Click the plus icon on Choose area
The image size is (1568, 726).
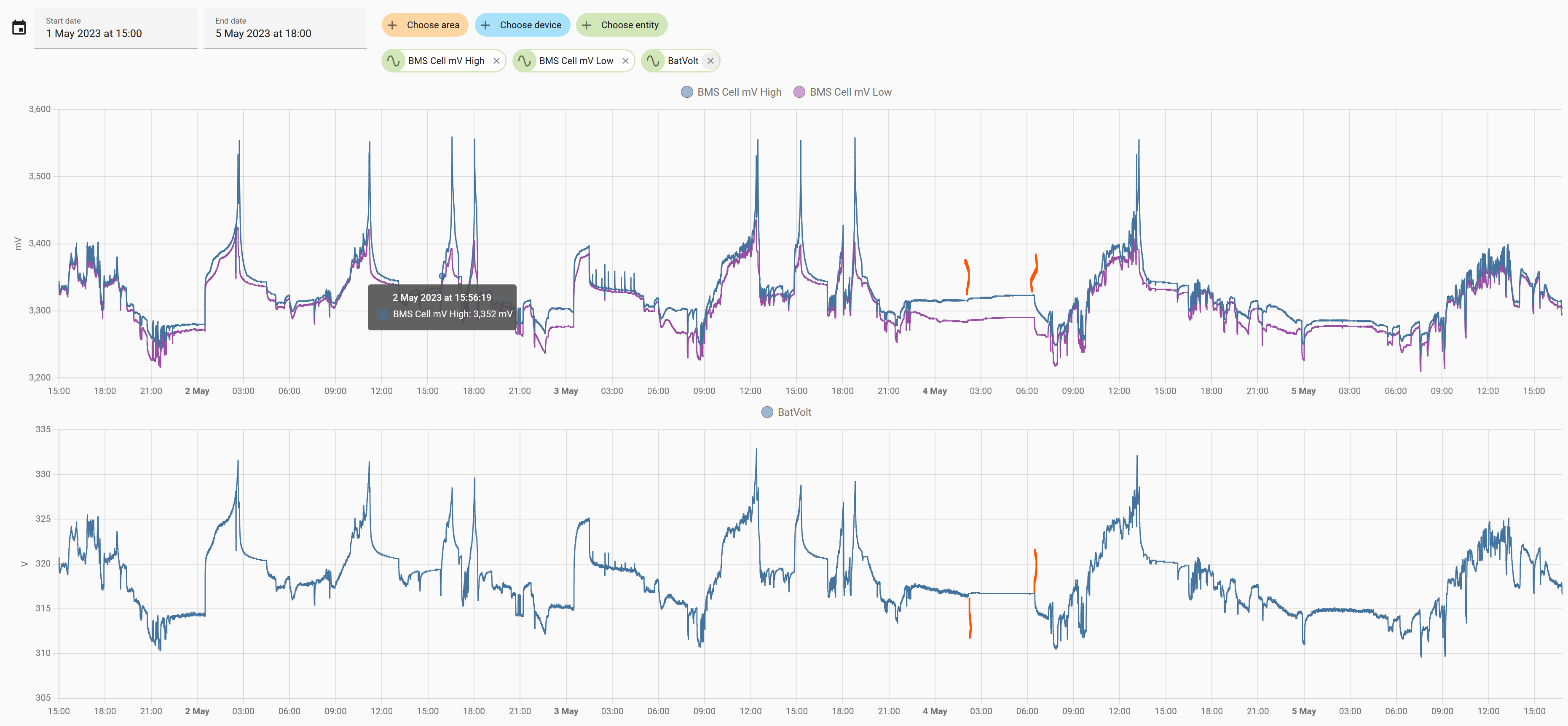pos(393,25)
